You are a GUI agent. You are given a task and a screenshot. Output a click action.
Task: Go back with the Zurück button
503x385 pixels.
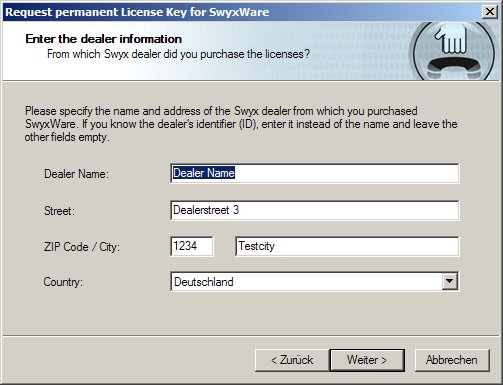pos(292,360)
